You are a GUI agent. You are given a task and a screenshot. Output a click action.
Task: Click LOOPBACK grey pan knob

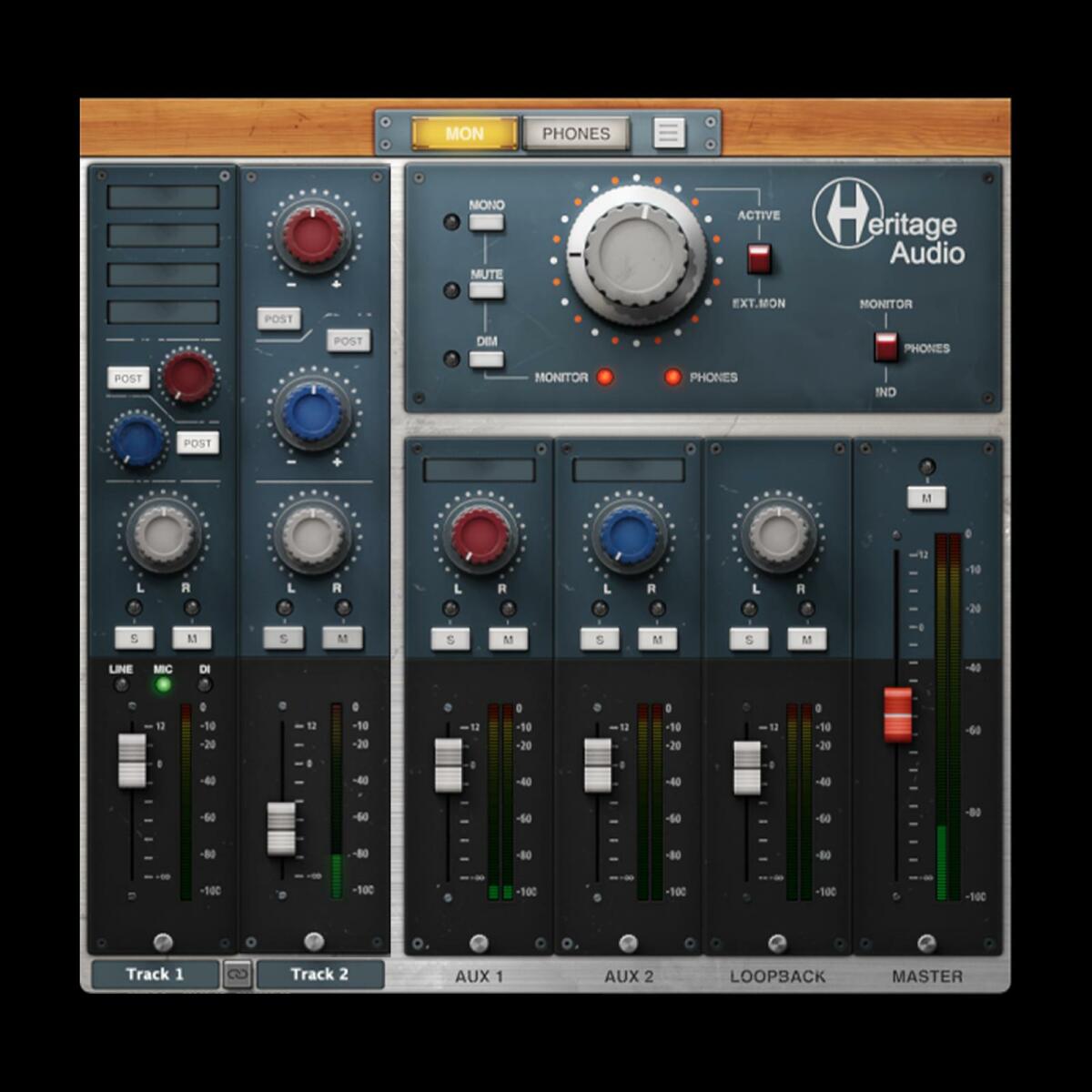click(779, 534)
